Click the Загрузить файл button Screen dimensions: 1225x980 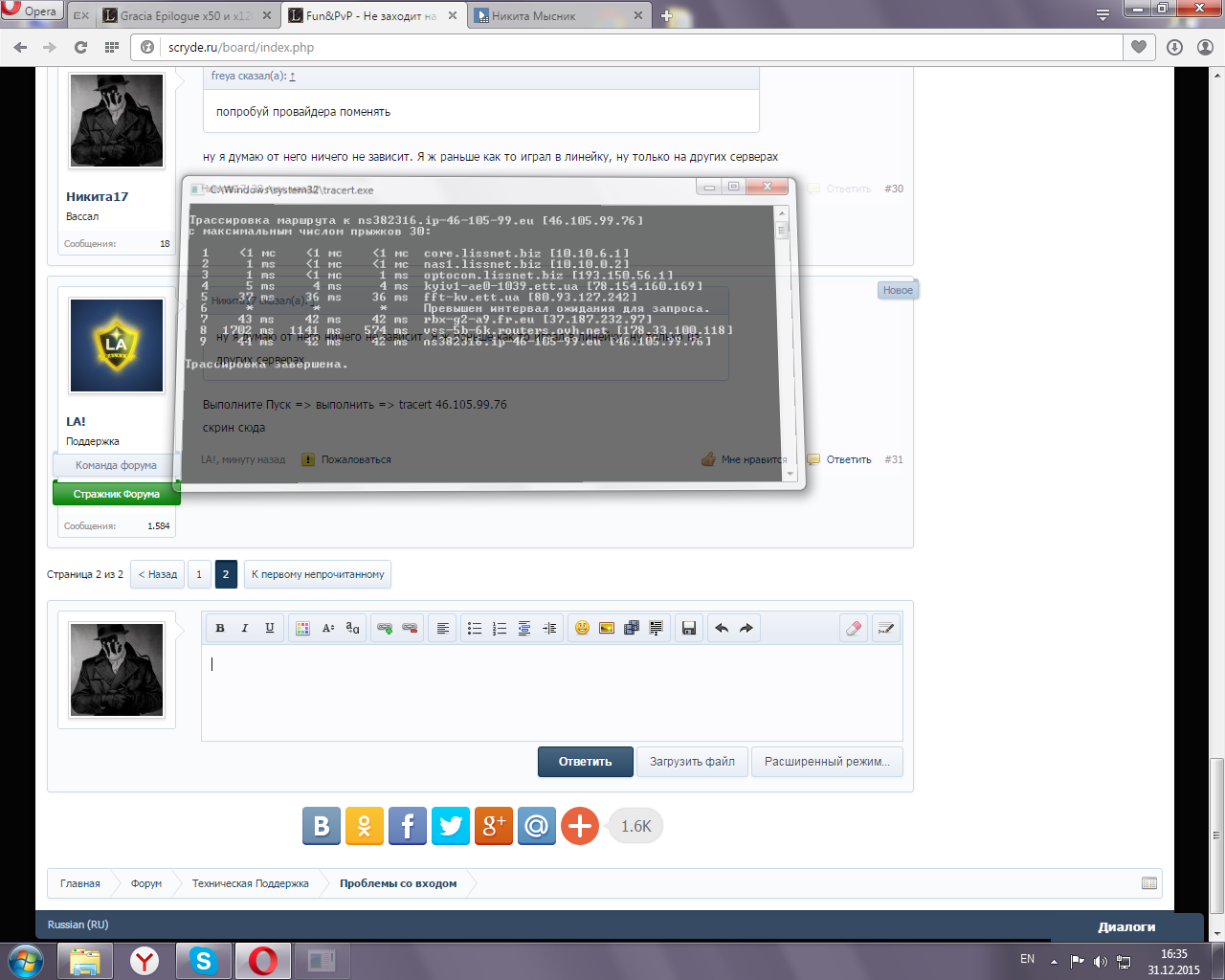[x=692, y=762]
